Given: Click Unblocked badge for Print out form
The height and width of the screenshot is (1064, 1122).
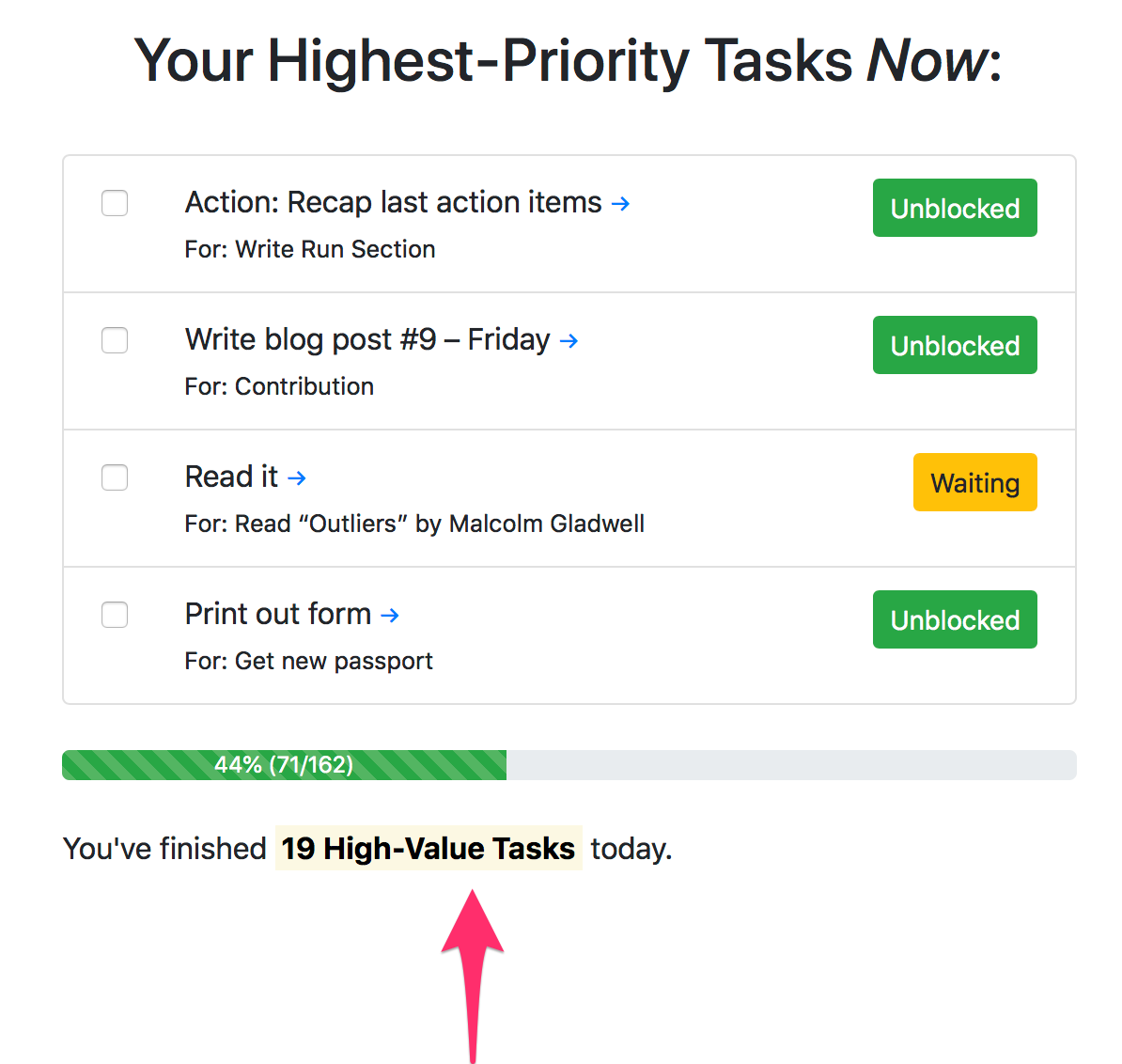Looking at the screenshot, I should click(955, 620).
